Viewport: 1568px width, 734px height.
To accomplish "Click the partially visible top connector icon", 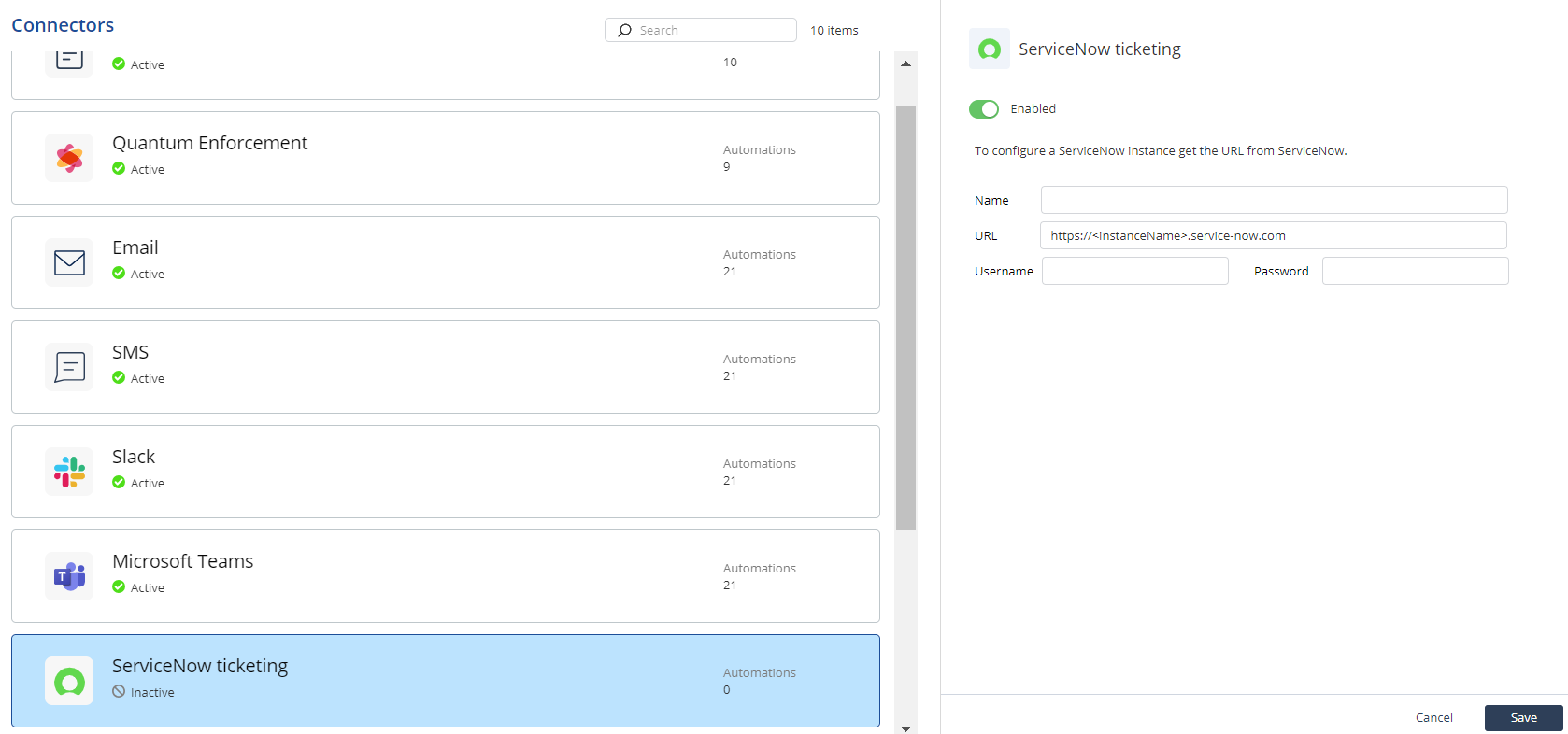I will point(69,62).
